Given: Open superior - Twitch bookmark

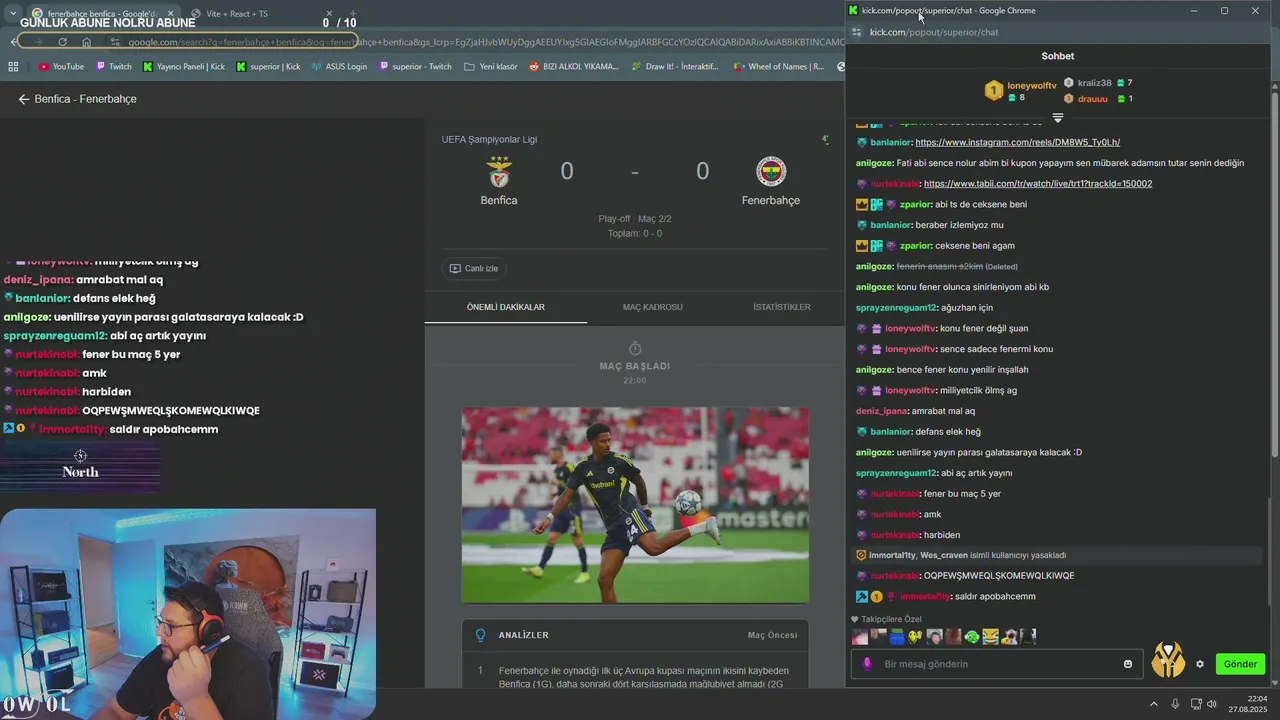Looking at the screenshot, I should (x=415, y=67).
